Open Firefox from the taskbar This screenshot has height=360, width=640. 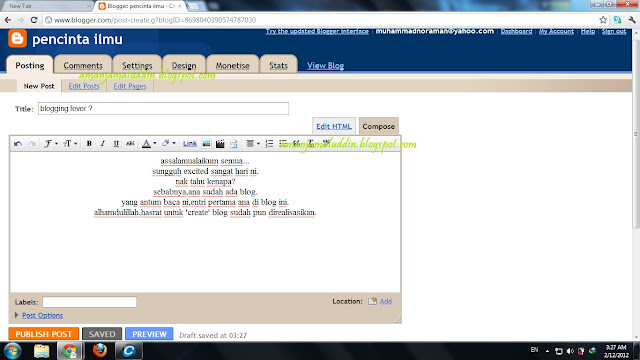pos(100,351)
